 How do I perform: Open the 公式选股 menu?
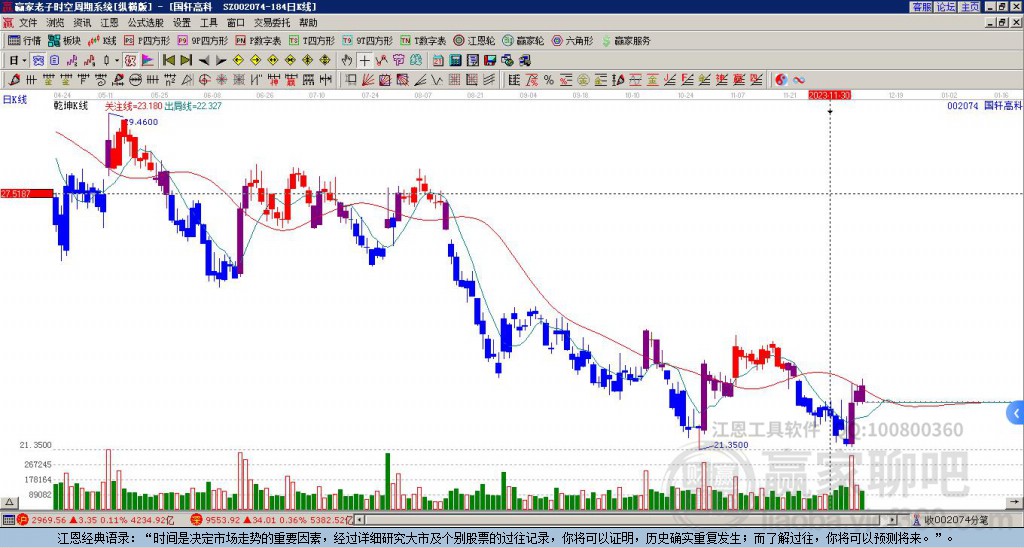pyautogui.click(x=146, y=23)
